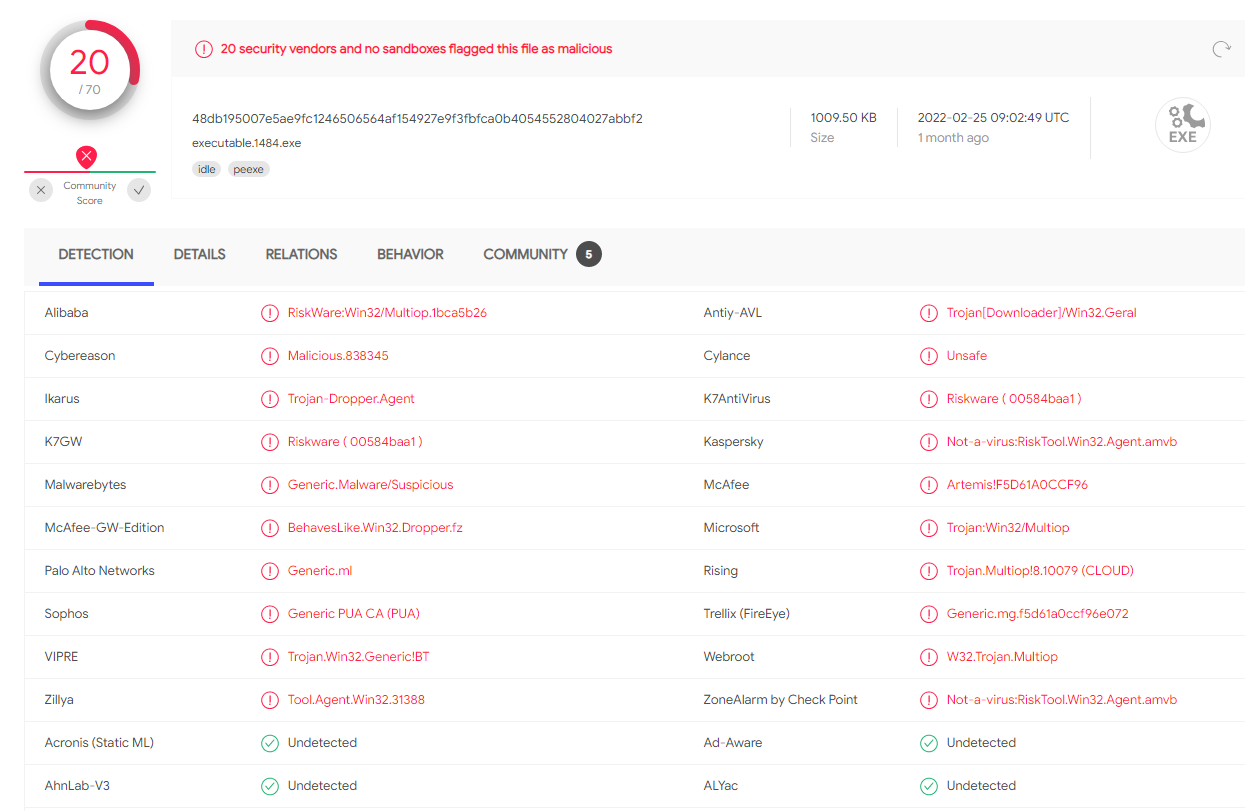Click the alert icon beside Kaspersky's result
Image resolution: width=1245 pixels, height=811 pixels.
929,442
